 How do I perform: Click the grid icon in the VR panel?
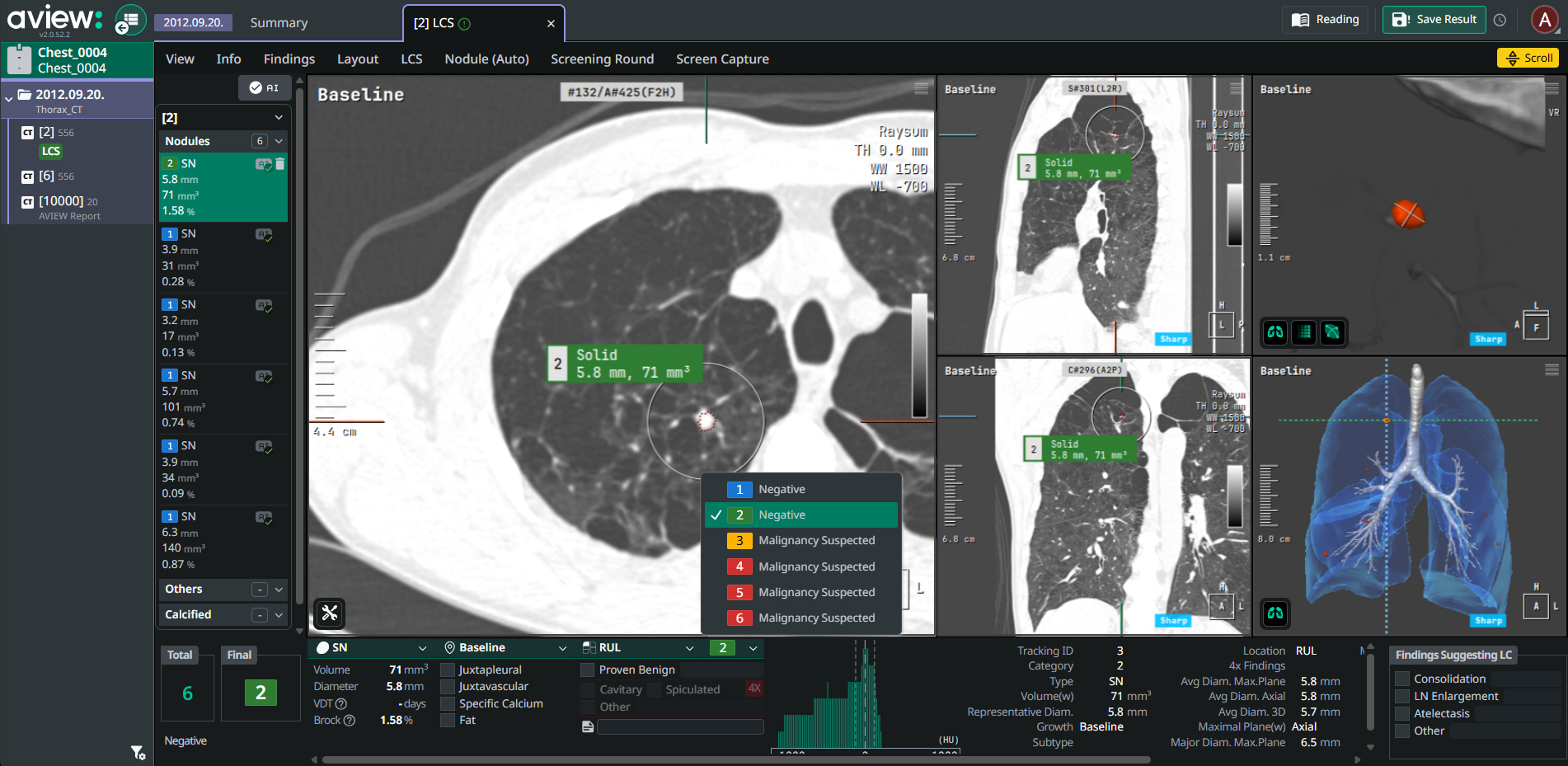pyautogui.click(x=1304, y=332)
